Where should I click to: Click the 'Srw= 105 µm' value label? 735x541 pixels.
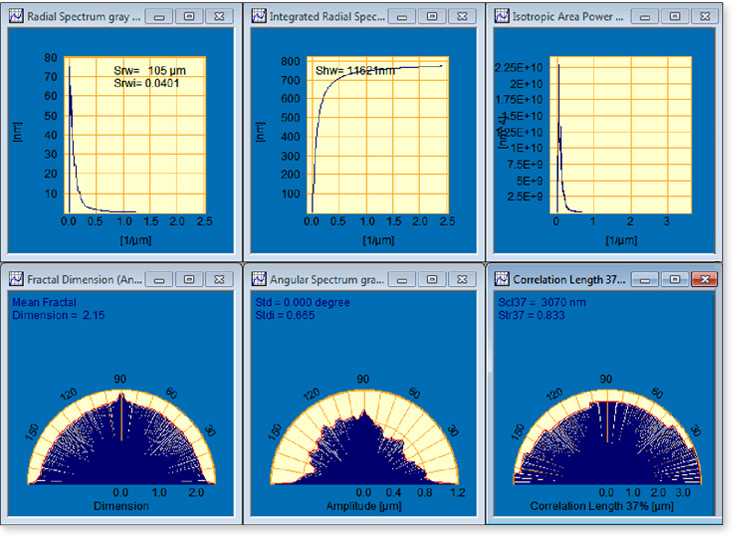[x=150, y=70]
